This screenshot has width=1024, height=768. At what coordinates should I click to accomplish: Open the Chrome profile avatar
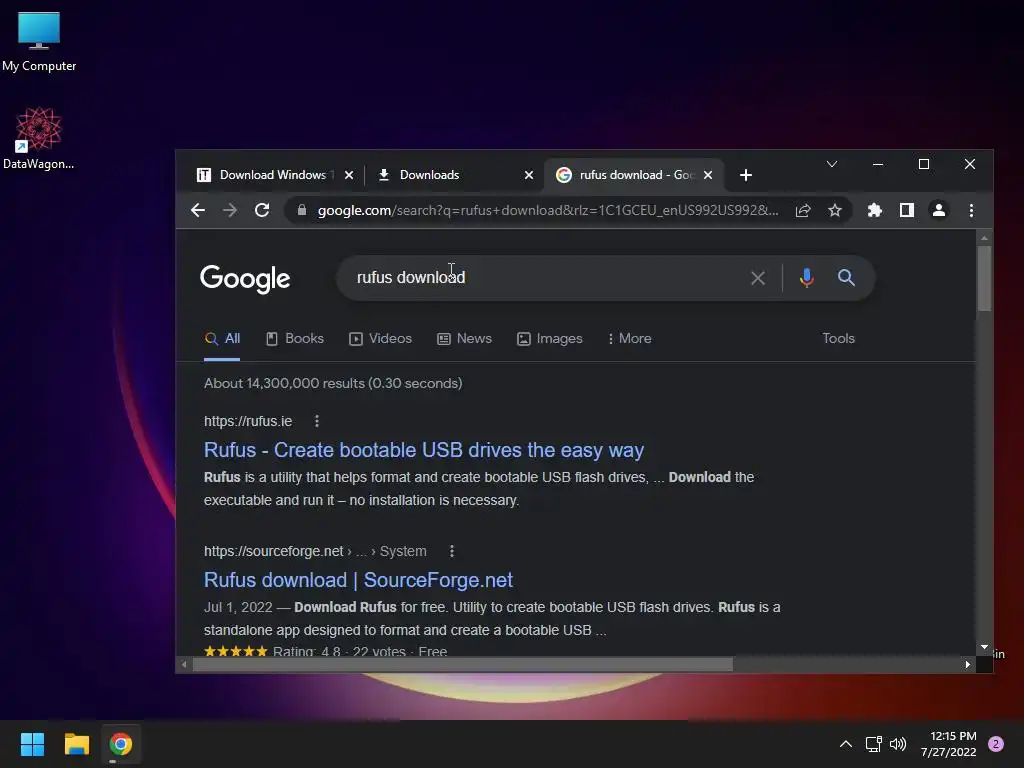point(938,210)
